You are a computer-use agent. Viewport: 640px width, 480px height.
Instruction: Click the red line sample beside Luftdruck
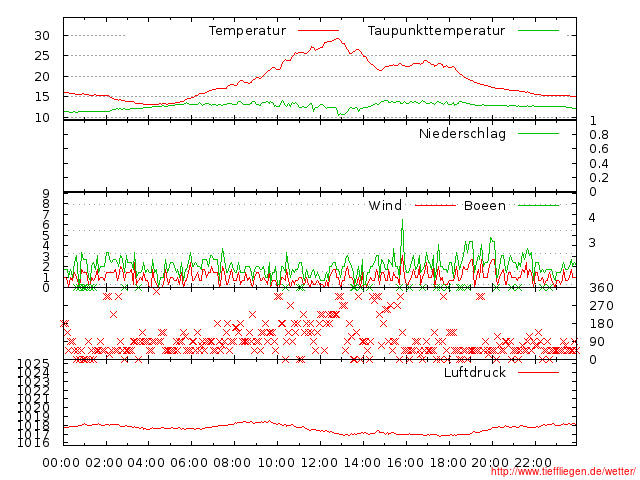coord(538,372)
